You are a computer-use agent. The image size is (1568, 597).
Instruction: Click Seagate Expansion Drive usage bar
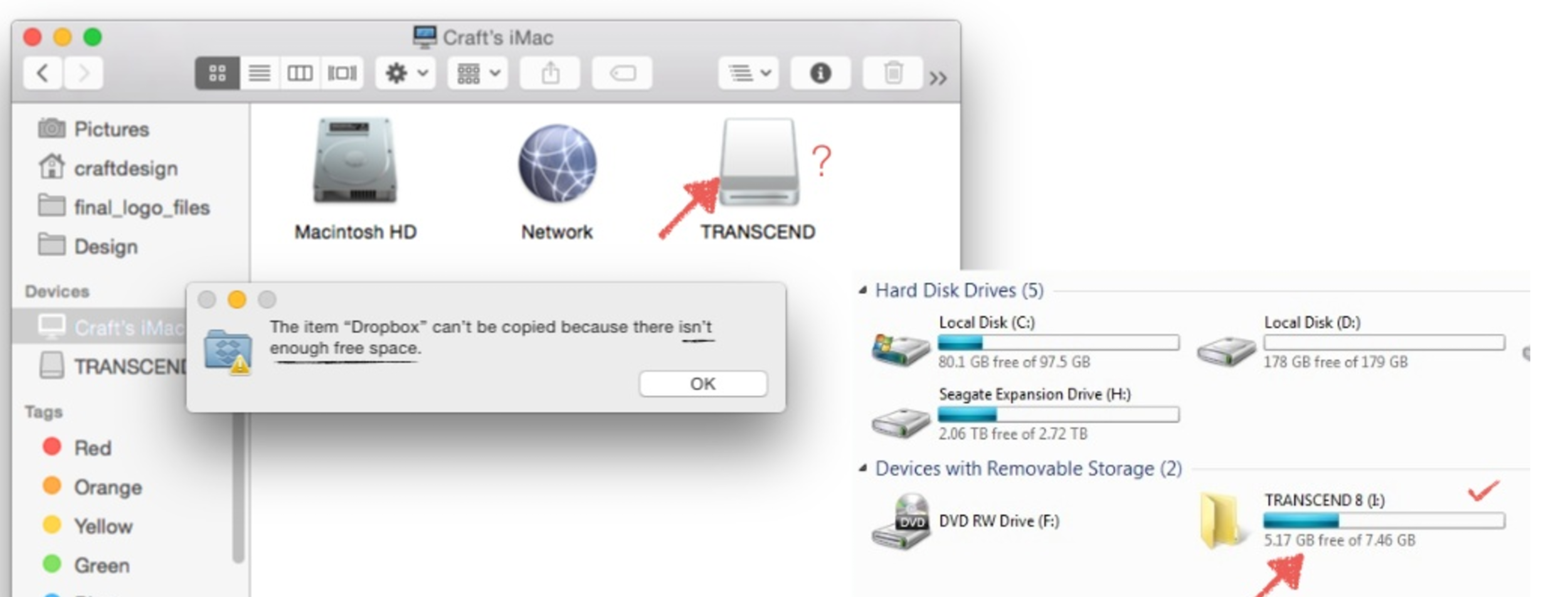point(1059,415)
